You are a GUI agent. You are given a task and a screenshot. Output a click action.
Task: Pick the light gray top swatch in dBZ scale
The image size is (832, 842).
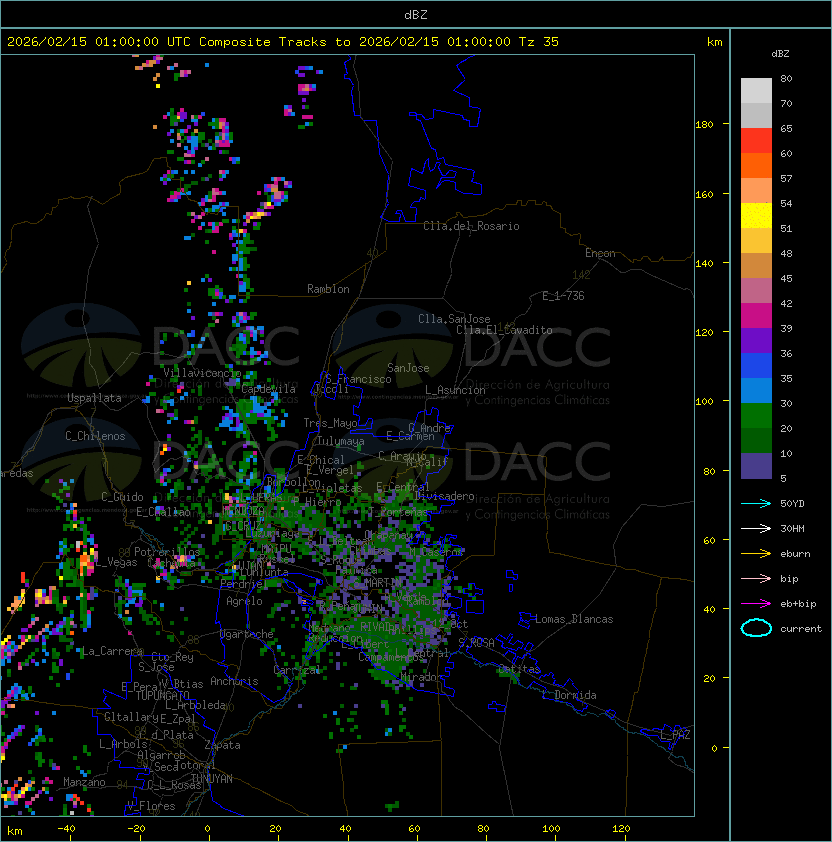(756, 90)
